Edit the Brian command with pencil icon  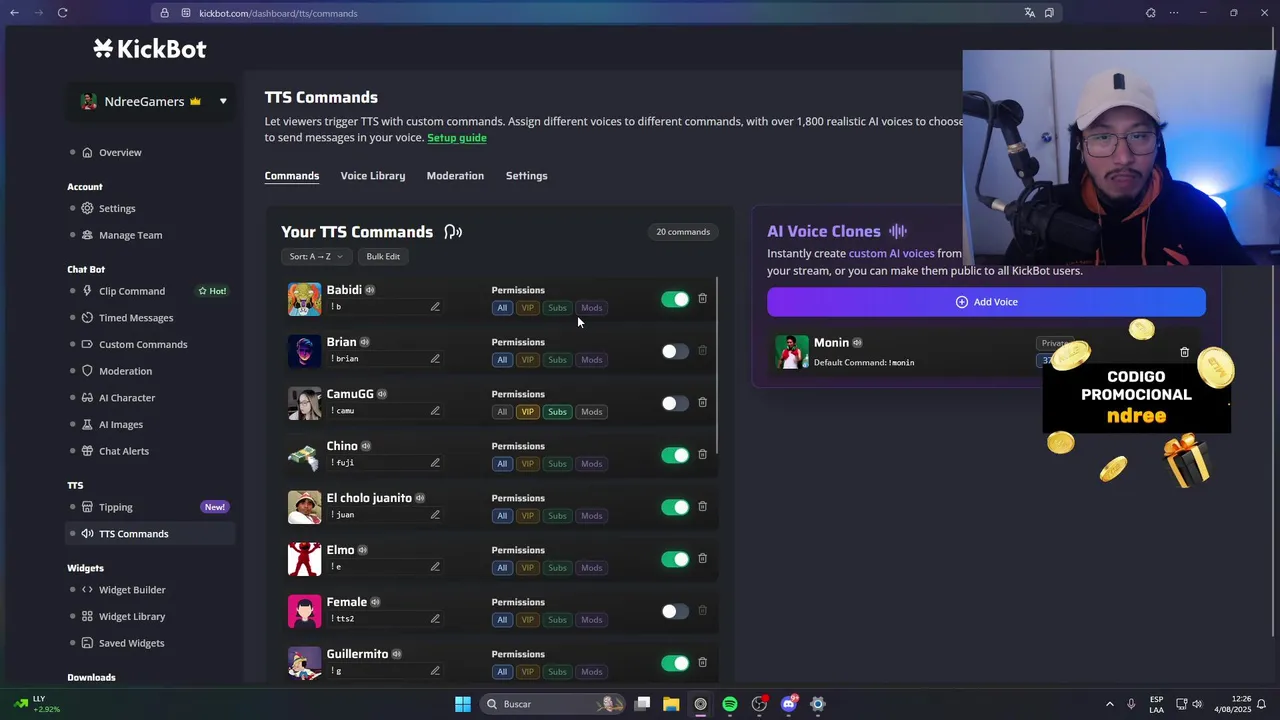pyautogui.click(x=435, y=359)
